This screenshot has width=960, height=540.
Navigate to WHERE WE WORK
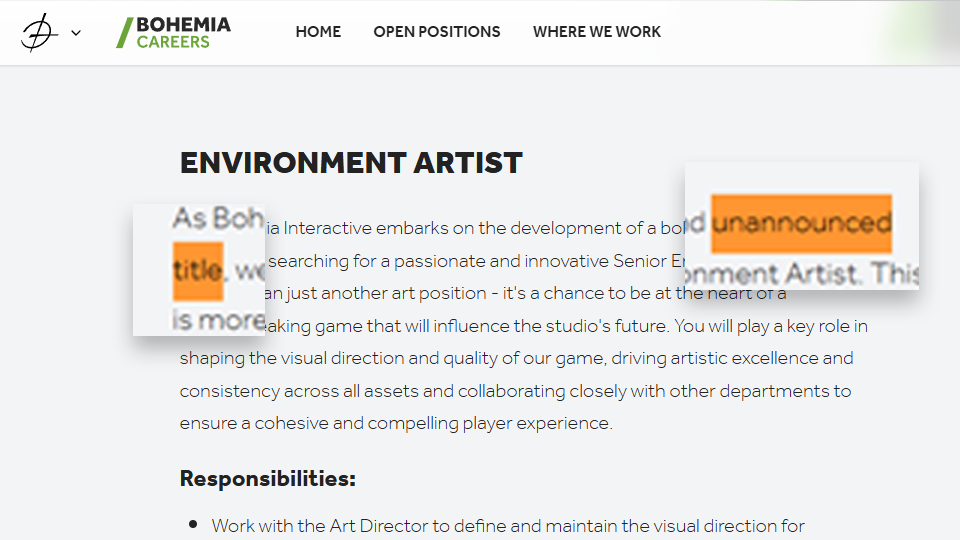pyautogui.click(x=597, y=32)
